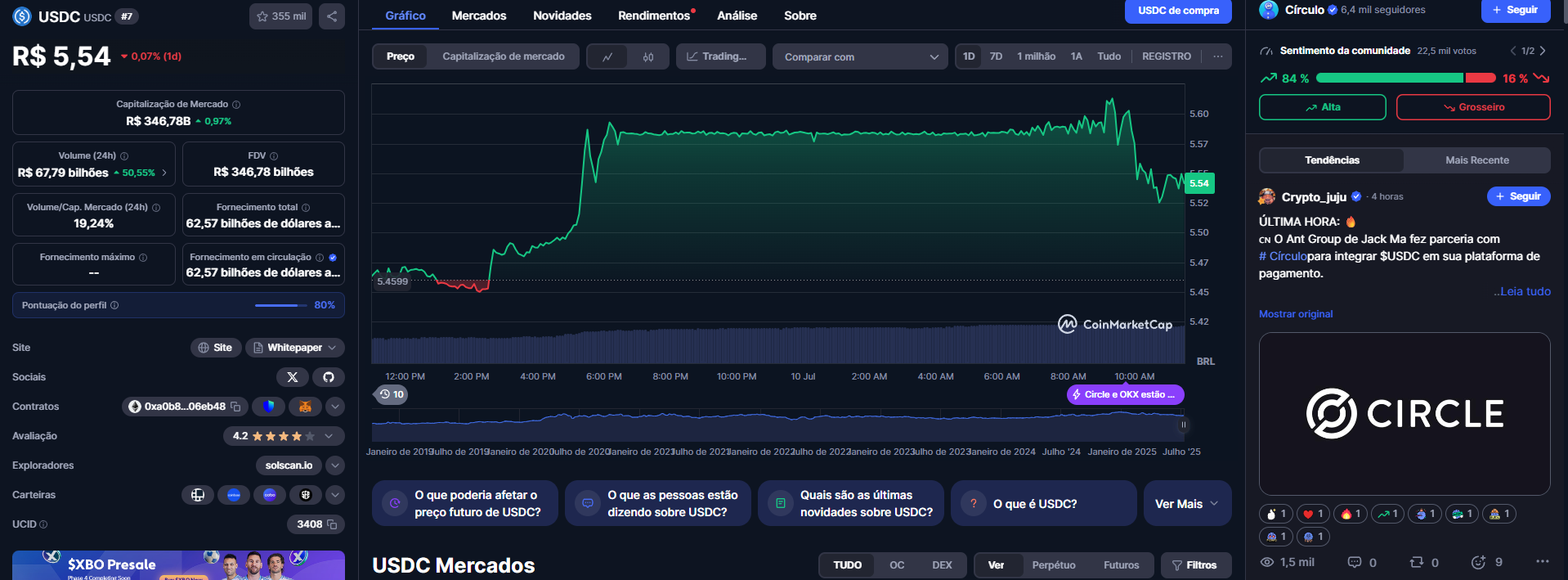This screenshot has height=580, width=1568.
Task: Show info for Fornecimento máximo
Action: pyautogui.click(x=143, y=258)
